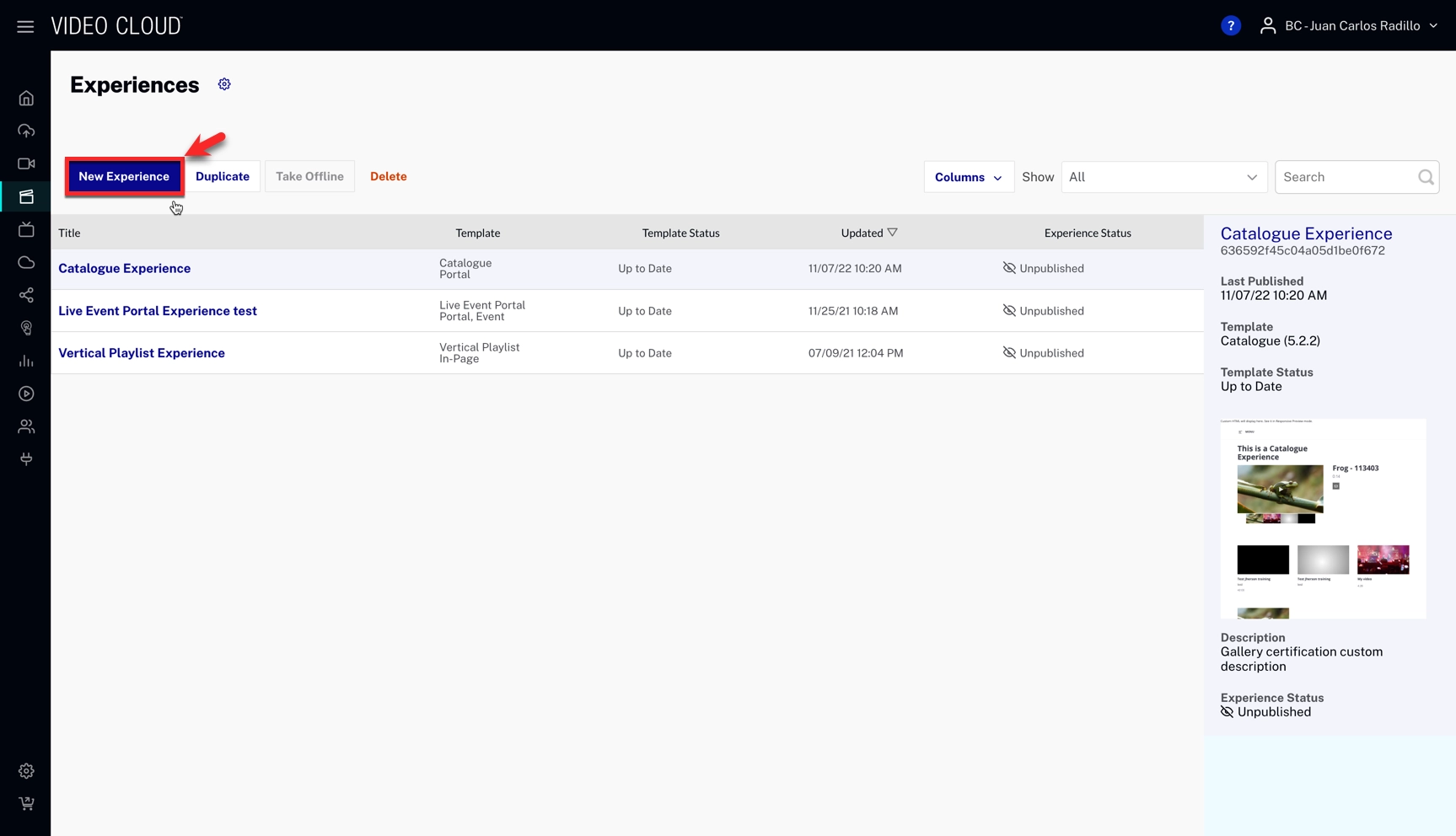This screenshot has height=836, width=1456.
Task: Open the Social share module icon
Action: pyautogui.click(x=26, y=295)
